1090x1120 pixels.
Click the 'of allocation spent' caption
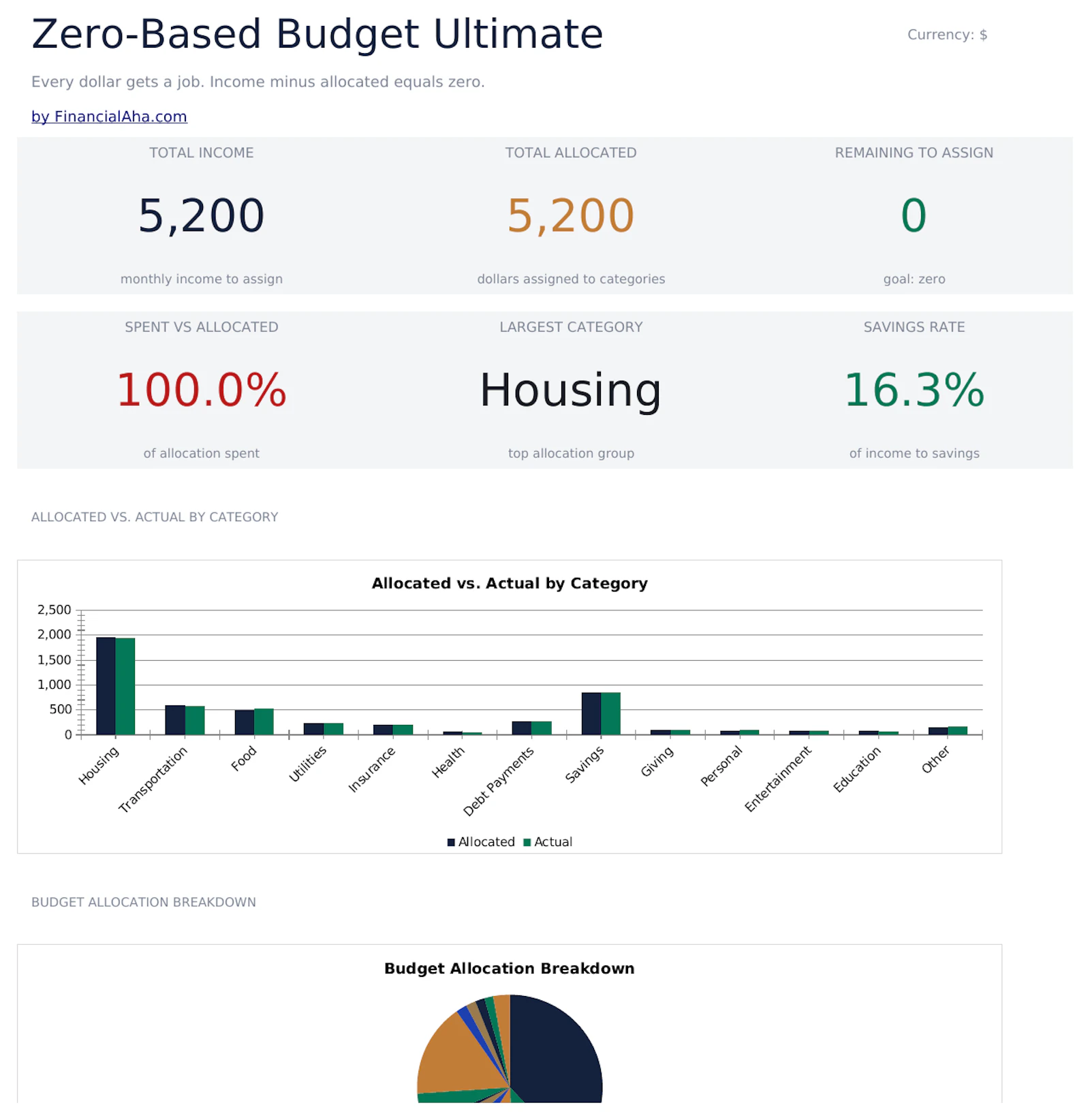(x=202, y=453)
